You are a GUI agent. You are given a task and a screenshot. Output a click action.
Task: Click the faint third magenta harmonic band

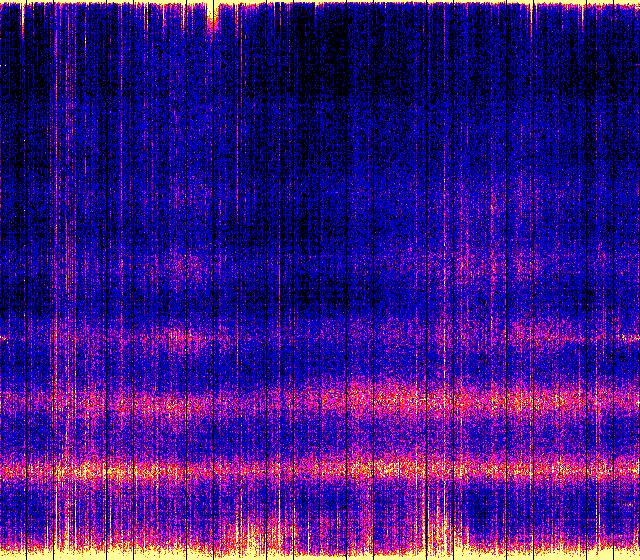point(320,335)
